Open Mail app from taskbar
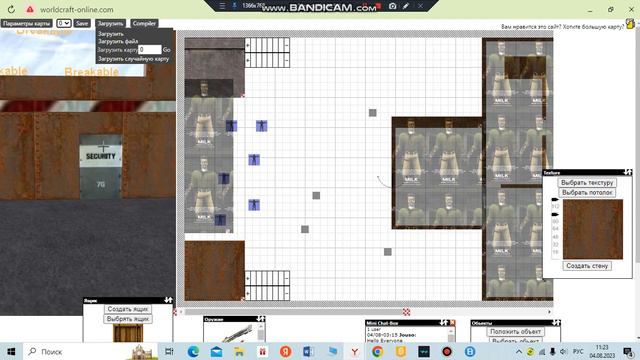This screenshot has height=360, width=640. point(216,351)
